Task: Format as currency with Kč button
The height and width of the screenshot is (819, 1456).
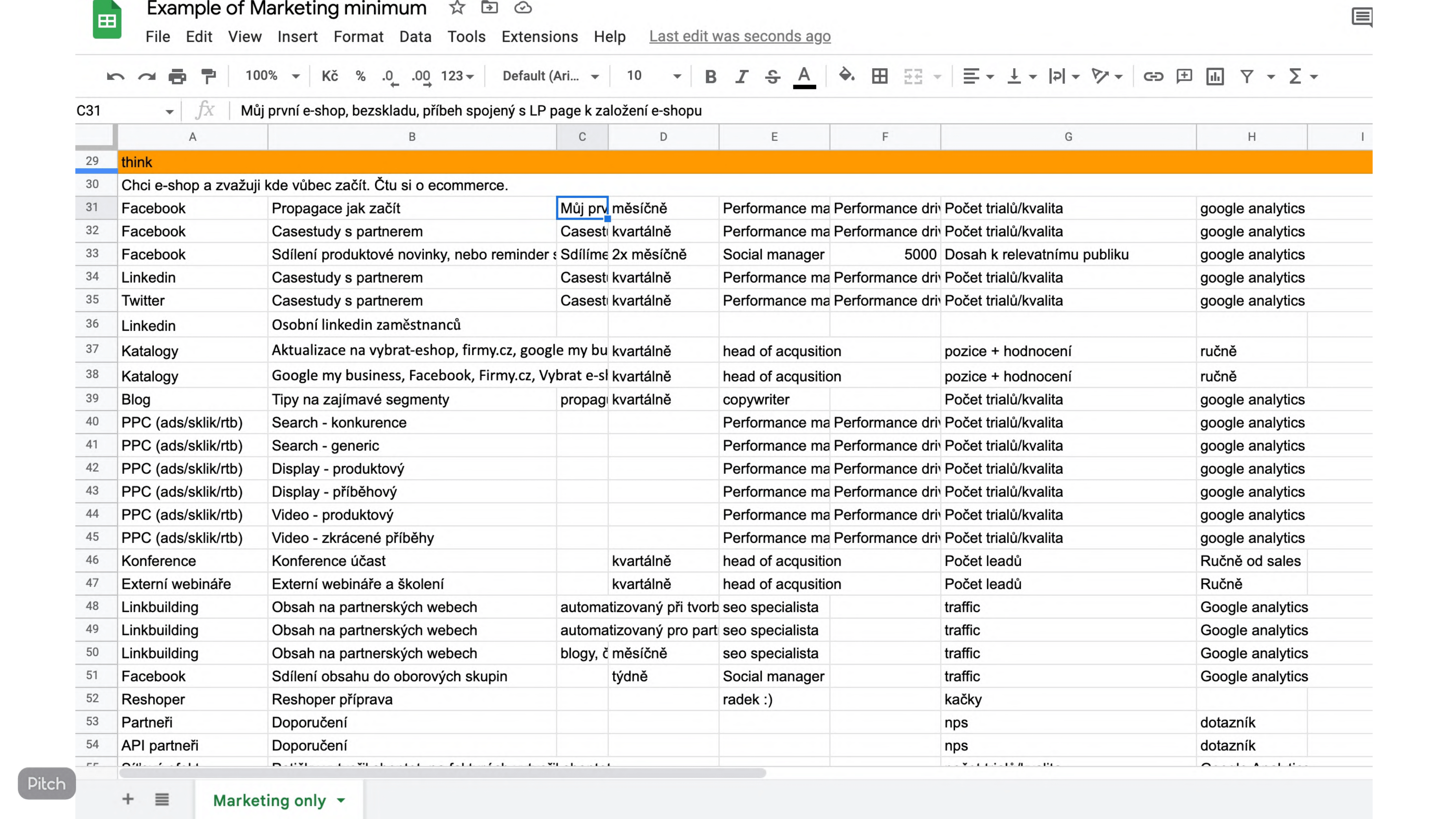Action: tap(330, 76)
